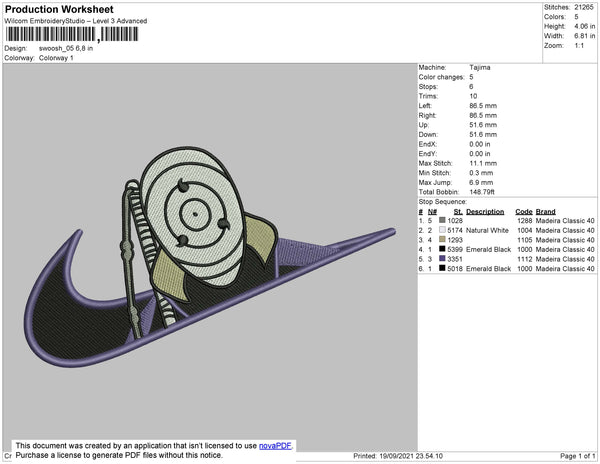This screenshot has height=464, width=600.
Task: Click 'Wilcom EmbroideryStudio – Level 3 Advanced' text
Action: [x=76, y=21]
